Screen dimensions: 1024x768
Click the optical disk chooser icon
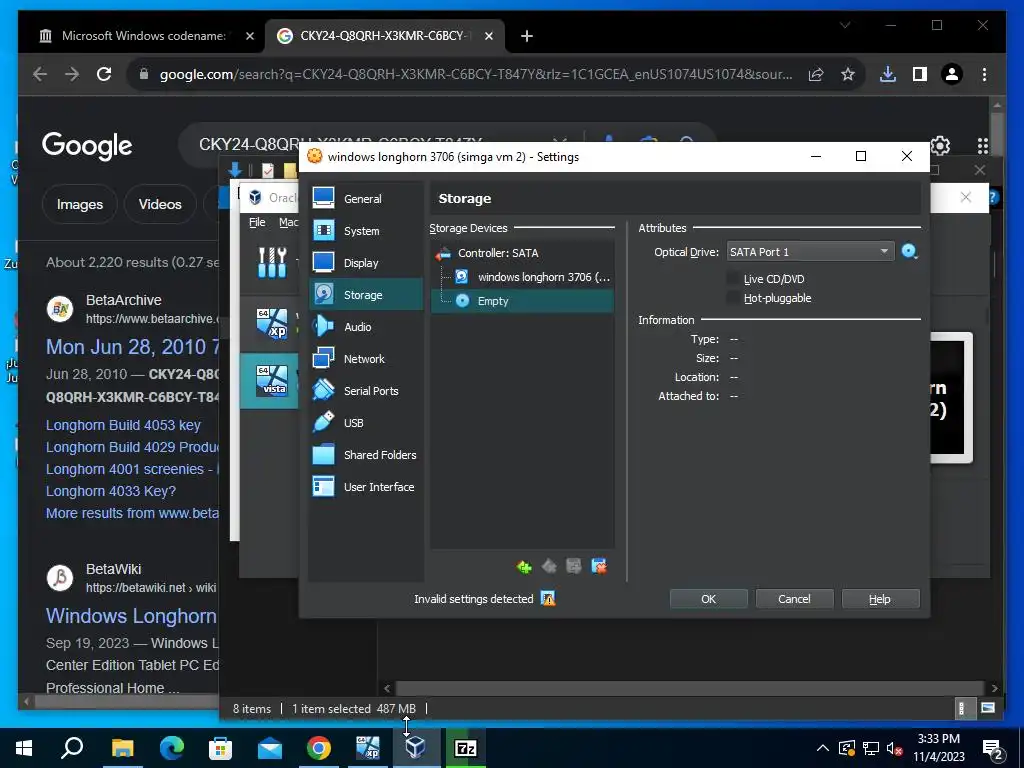909,251
